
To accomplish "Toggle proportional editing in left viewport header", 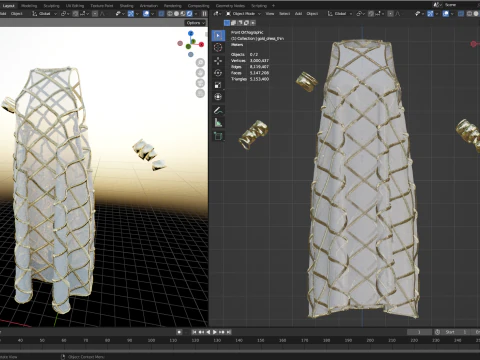I will (x=95, y=14).
